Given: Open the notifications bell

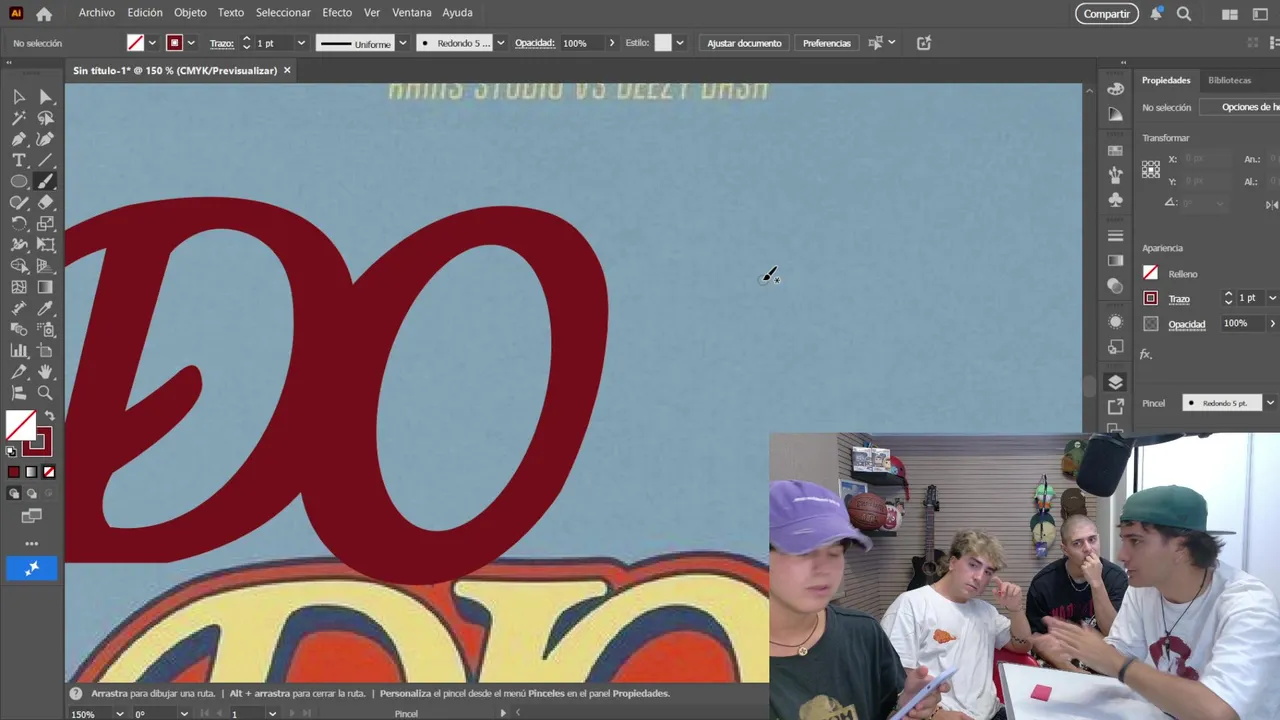Looking at the screenshot, I should [x=1156, y=14].
